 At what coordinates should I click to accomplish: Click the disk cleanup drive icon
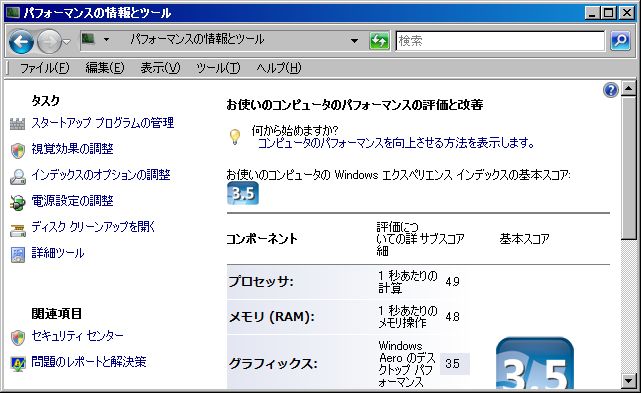point(18,231)
